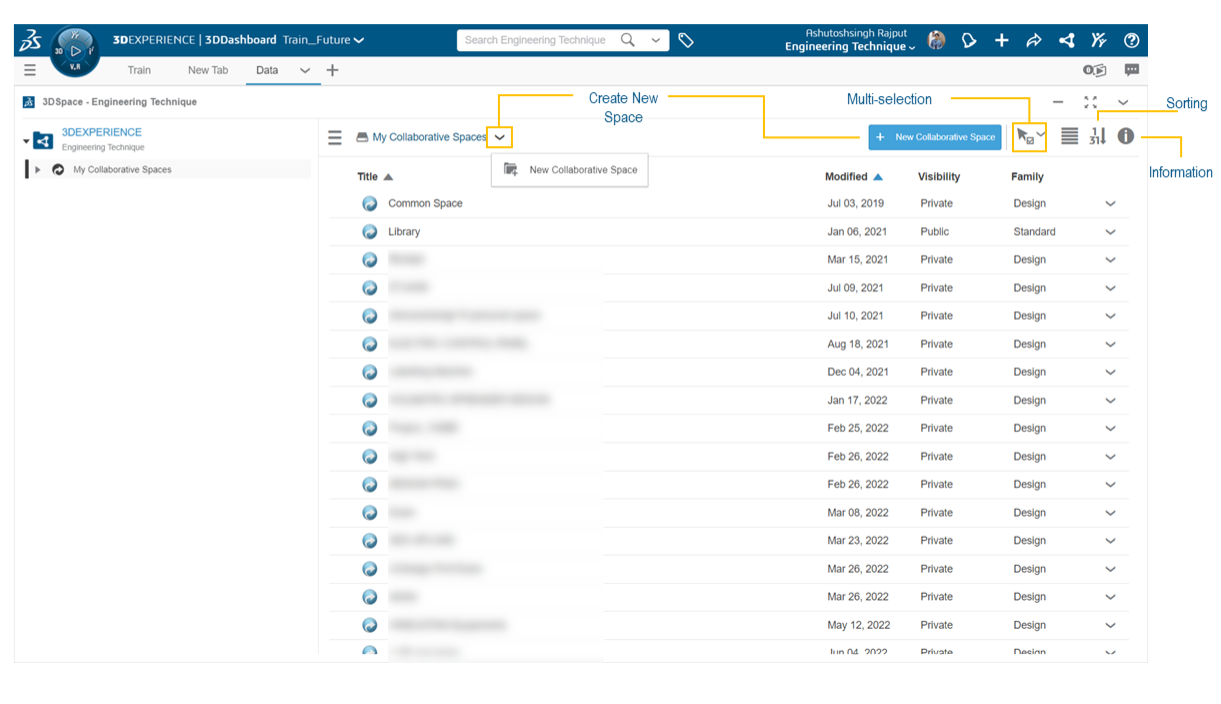Open dropdown next to My Collaborative Spaces

tap(500, 137)
